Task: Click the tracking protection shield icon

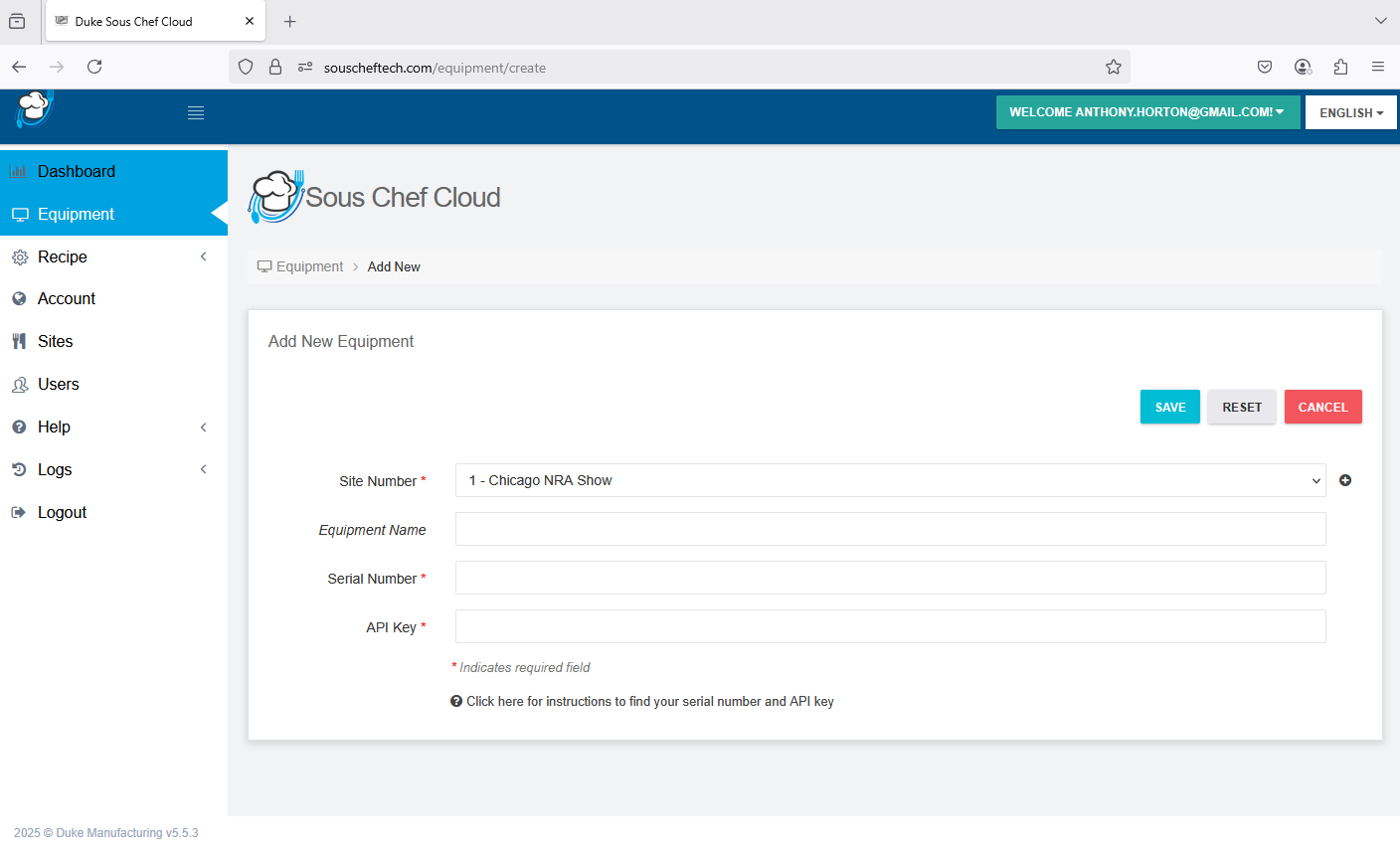Action: pyautogui.click(x=246, y=68)
